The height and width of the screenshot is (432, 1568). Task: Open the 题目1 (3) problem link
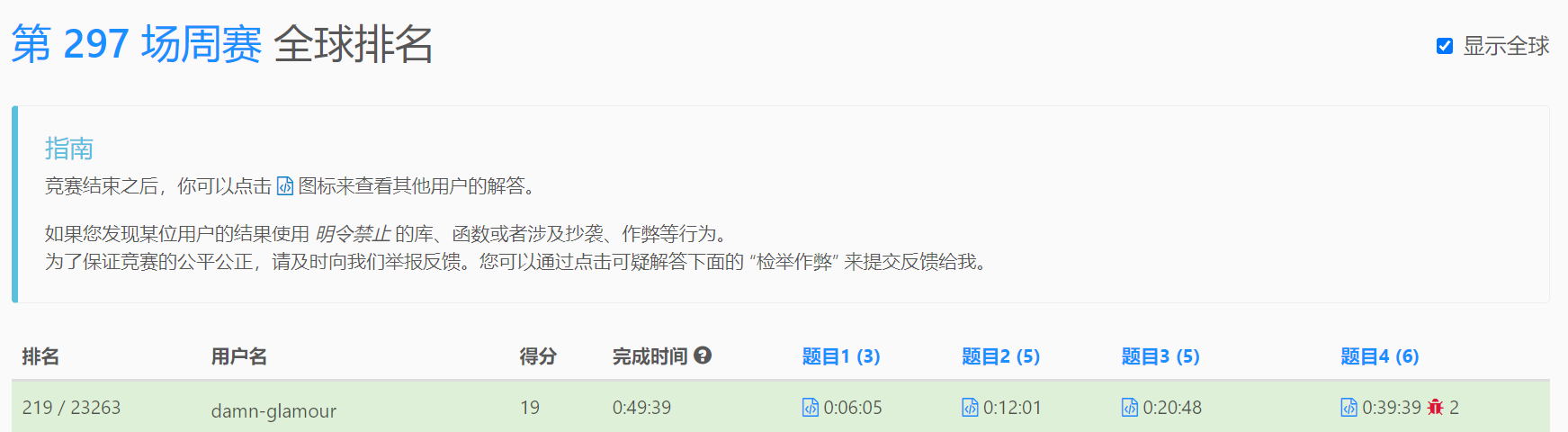[841, 356]
